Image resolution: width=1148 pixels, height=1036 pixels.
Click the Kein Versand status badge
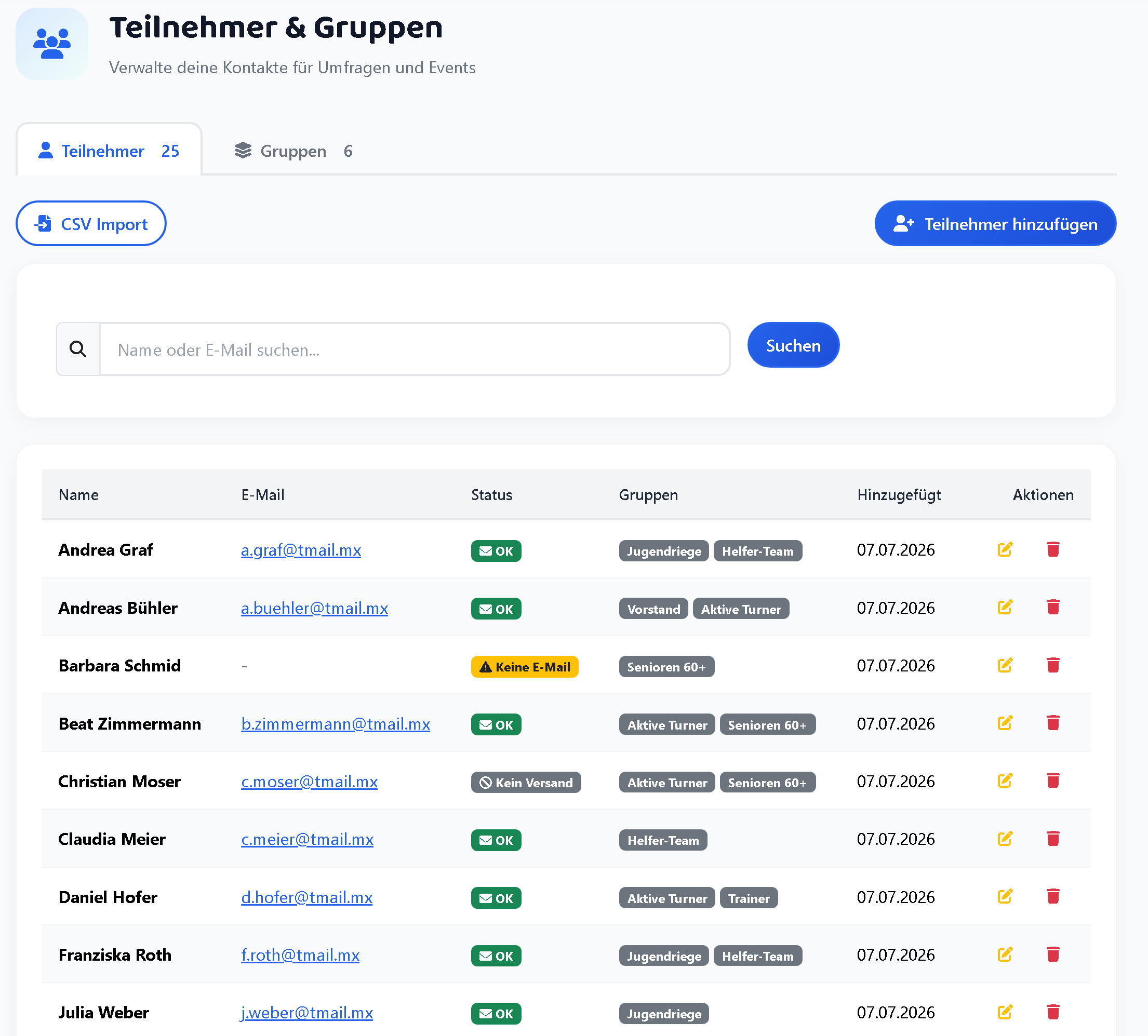pyautogui.click(x=526, y=782)
